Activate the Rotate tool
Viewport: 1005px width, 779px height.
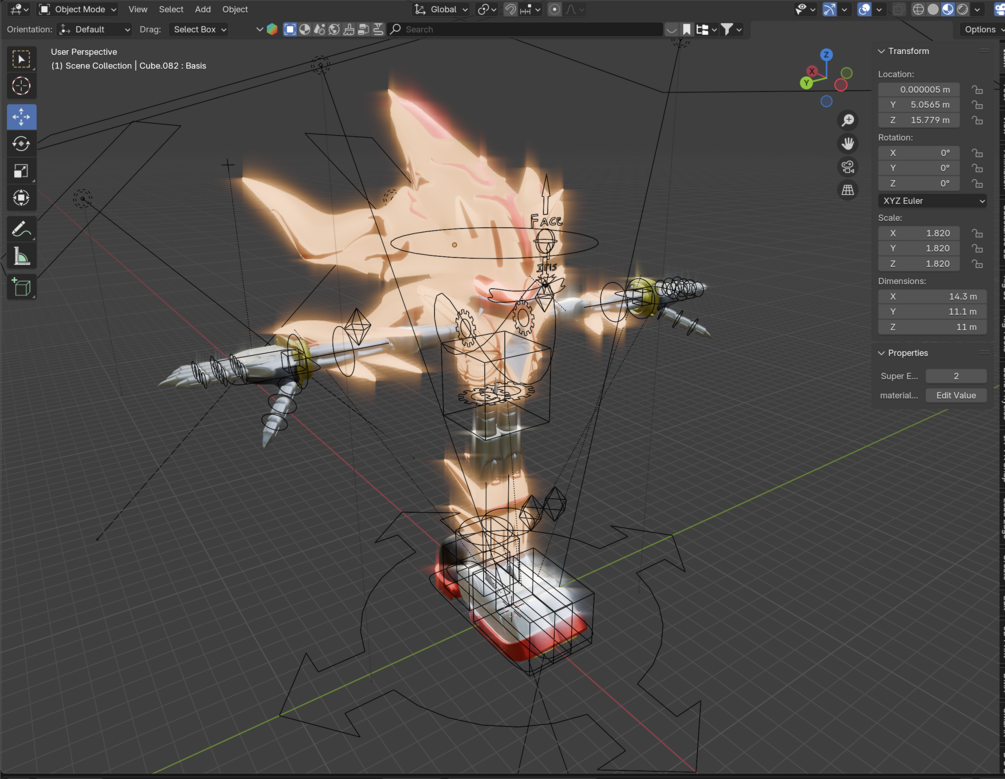(21, 144)
